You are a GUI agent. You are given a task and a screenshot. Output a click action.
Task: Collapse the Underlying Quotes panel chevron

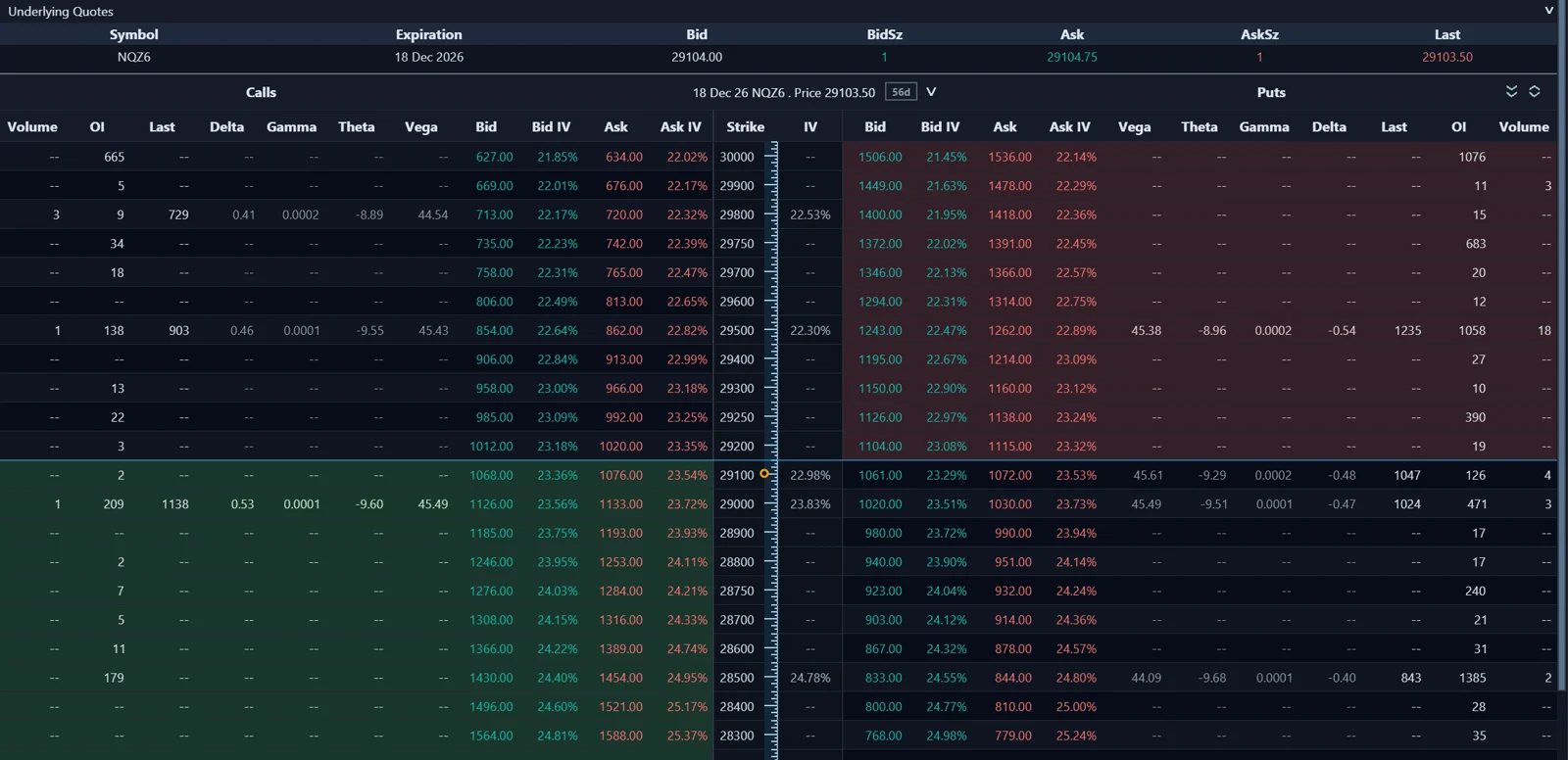[x=1548, y=11]
